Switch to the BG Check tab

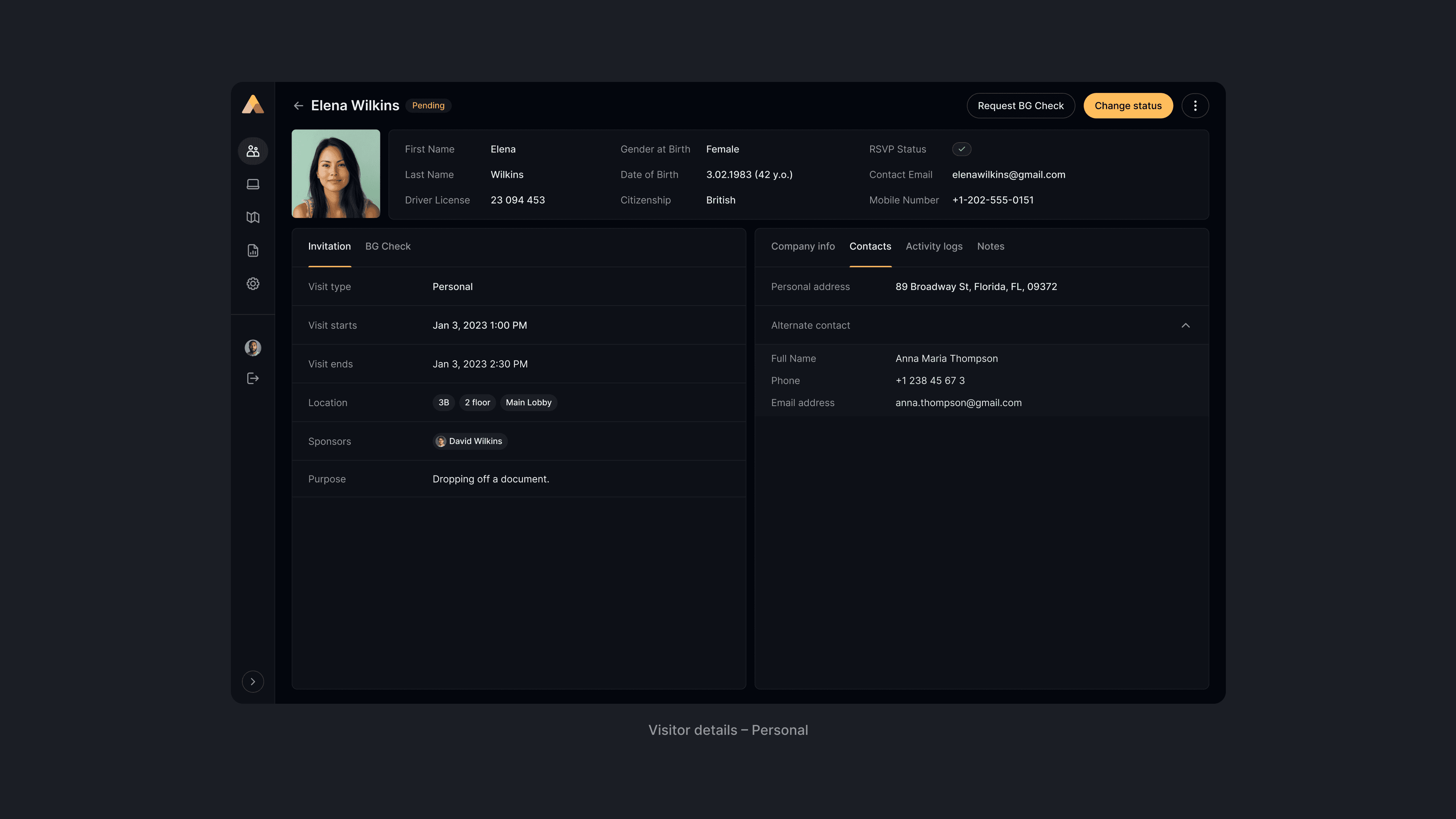point(388,246)
